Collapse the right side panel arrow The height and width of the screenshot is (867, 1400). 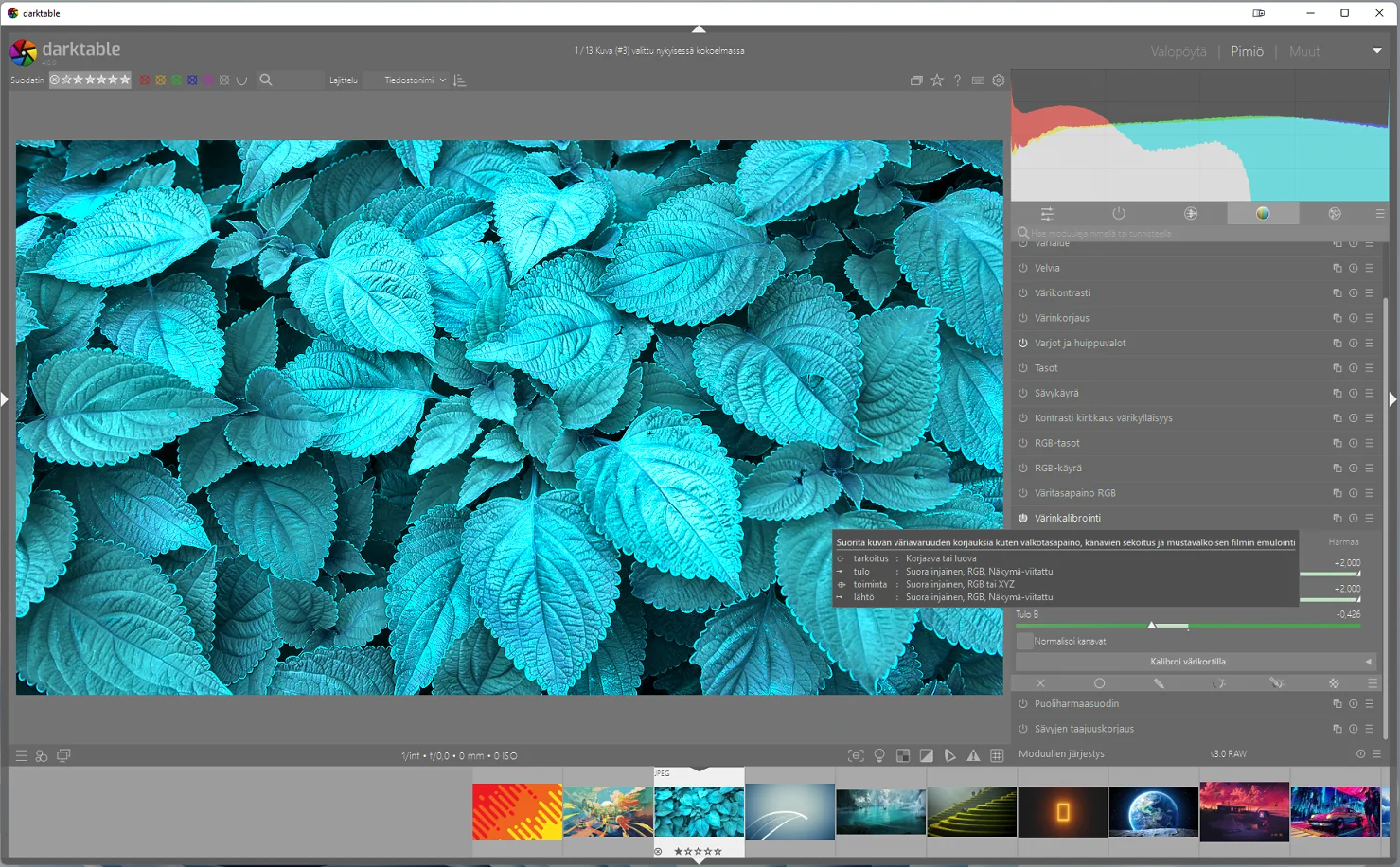point(1392,399)
